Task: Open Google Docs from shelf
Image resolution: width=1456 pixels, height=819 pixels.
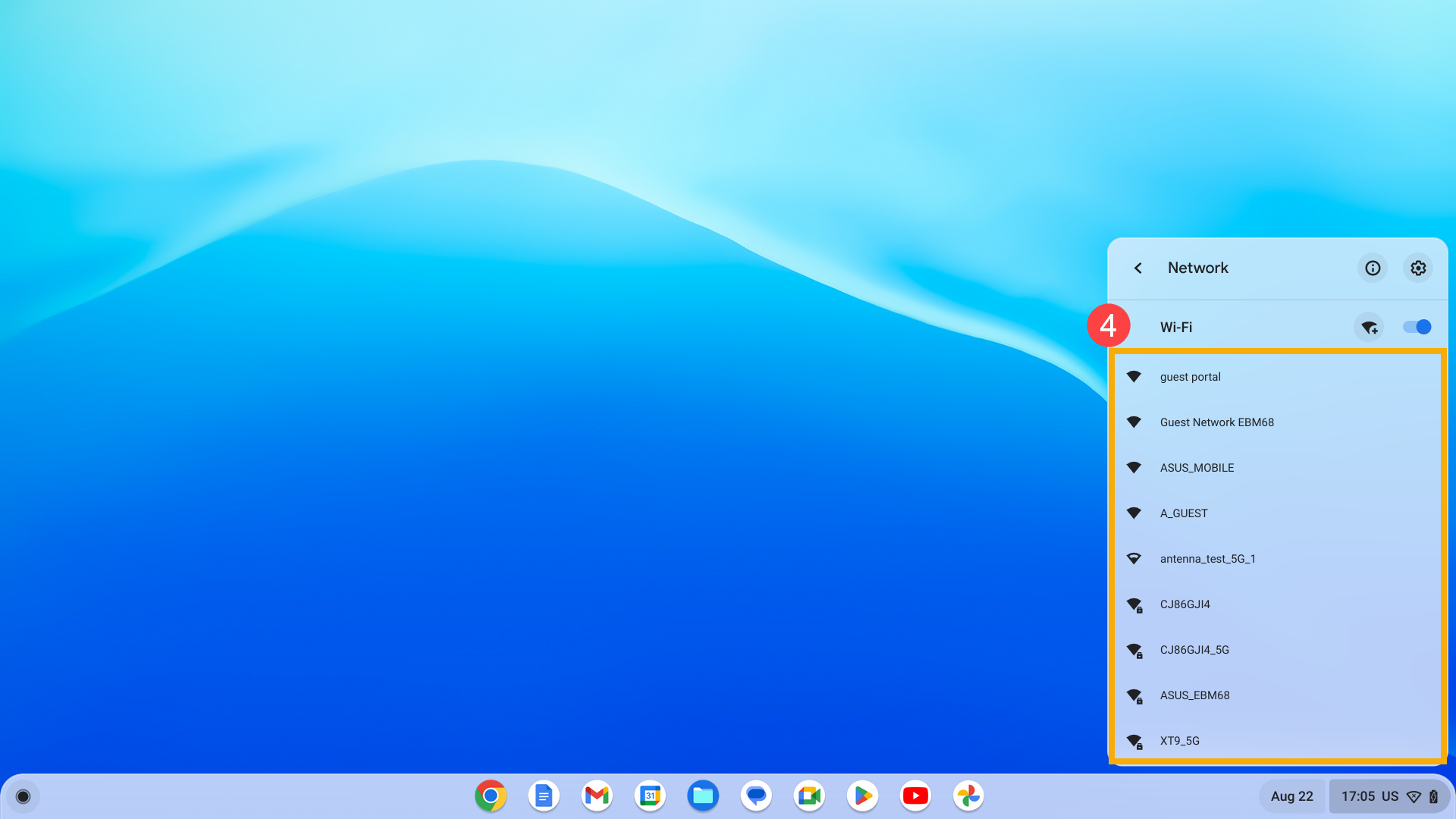Action: pyautogui.click(x=544, y=796)
